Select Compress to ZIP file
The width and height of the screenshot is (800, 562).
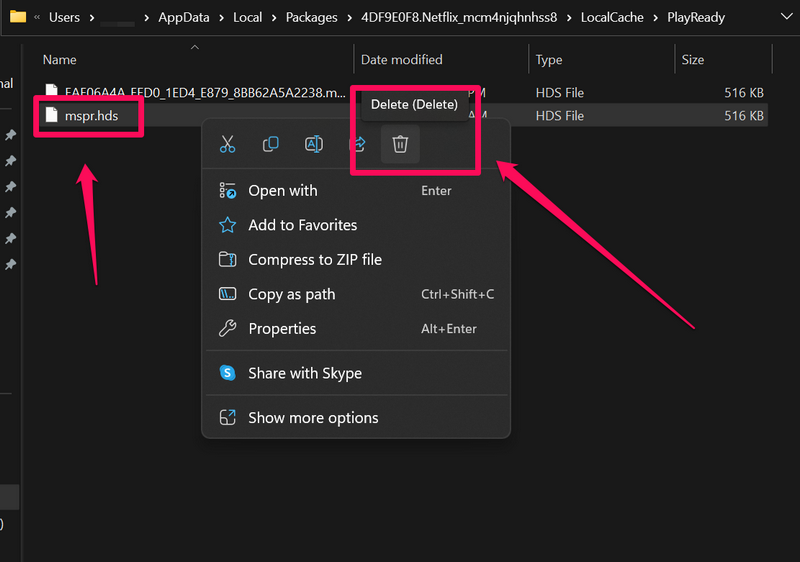click(314, 260)
